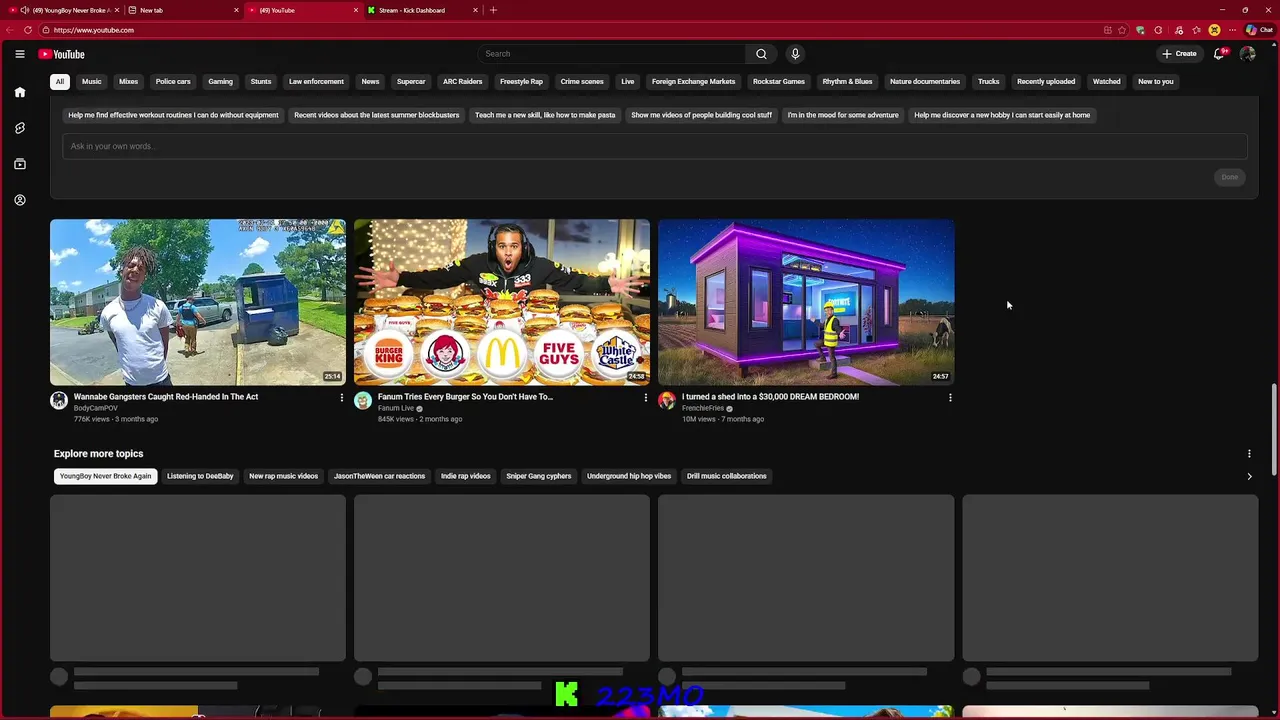
Task: Open the YouTube account avatar menu
Action: point(1247,54)
